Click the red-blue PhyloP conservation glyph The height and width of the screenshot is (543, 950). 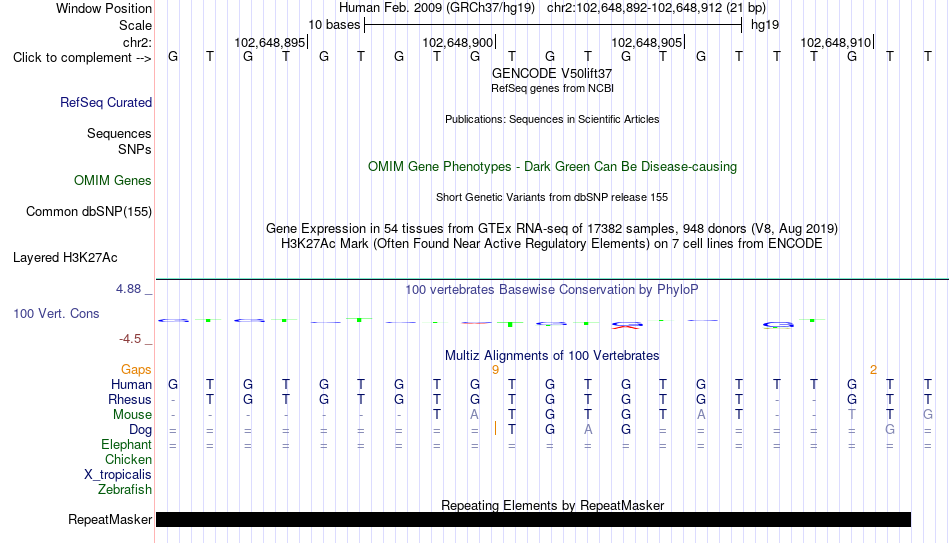pos(626,325)
